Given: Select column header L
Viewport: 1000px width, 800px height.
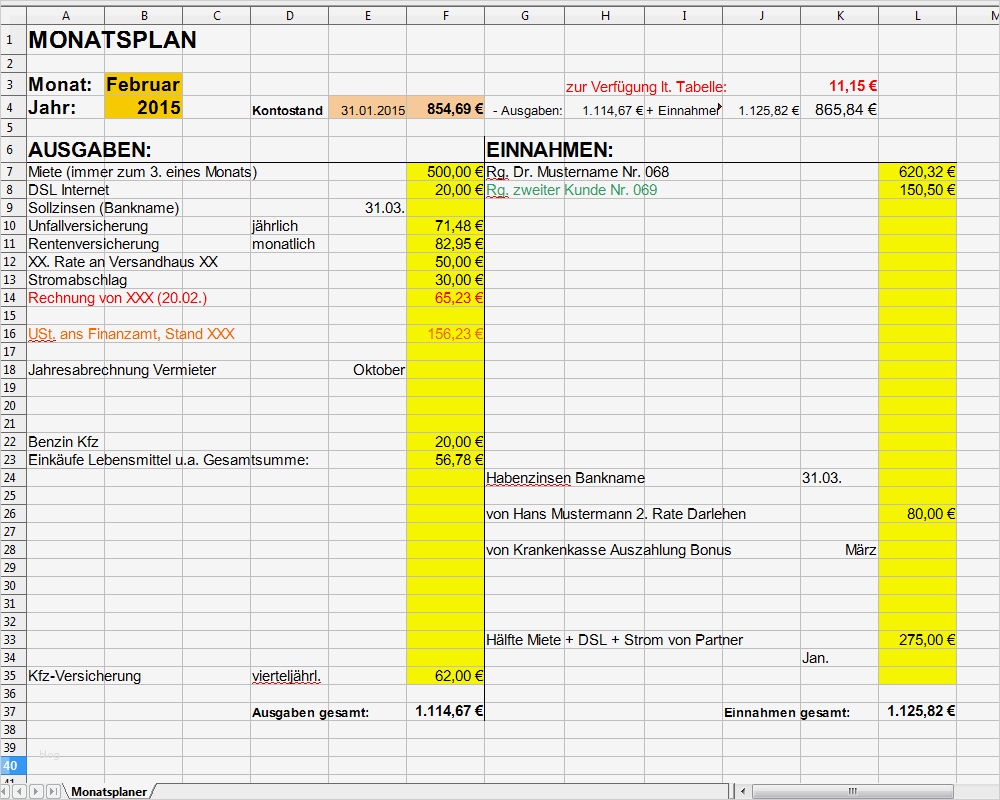Looking at the screenshot, I should point(917,15).
